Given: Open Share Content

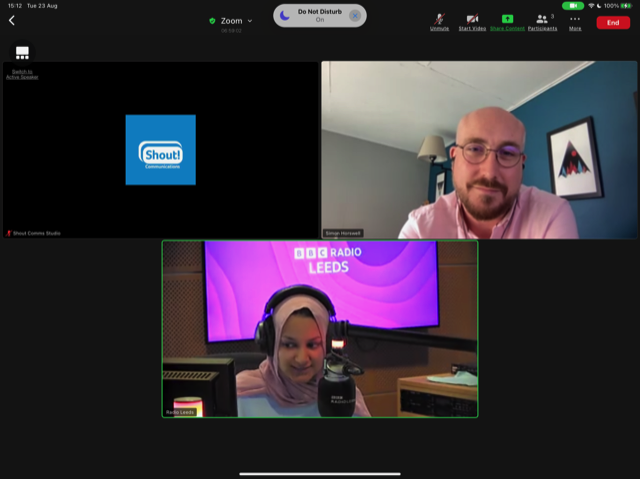Looking at the screenshot, I should click(507, 22).
